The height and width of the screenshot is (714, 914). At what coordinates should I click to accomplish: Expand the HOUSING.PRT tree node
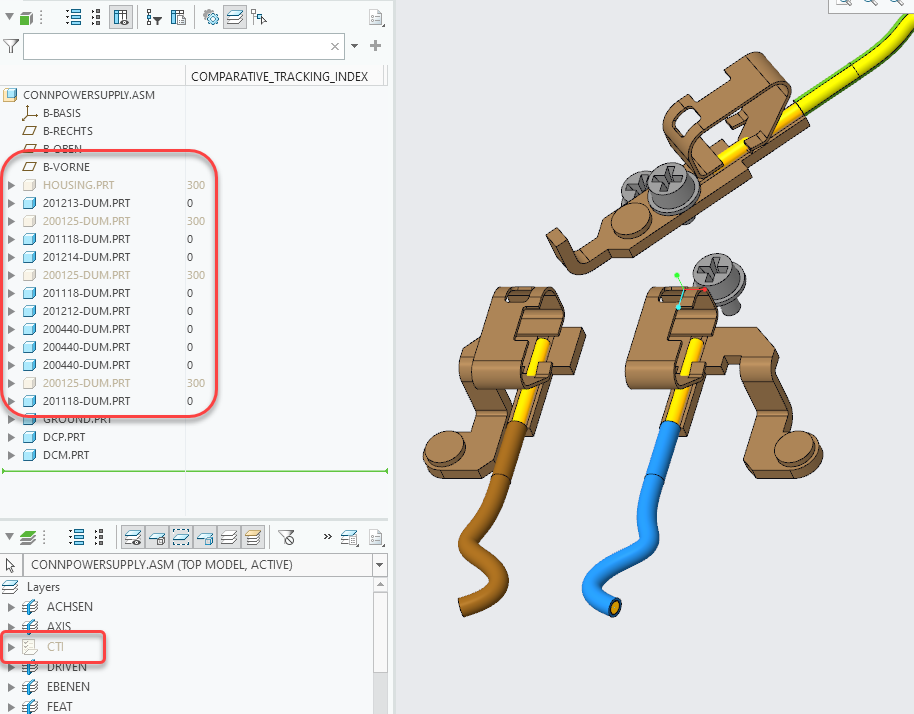pyautogui.click(x=11, y=185)
